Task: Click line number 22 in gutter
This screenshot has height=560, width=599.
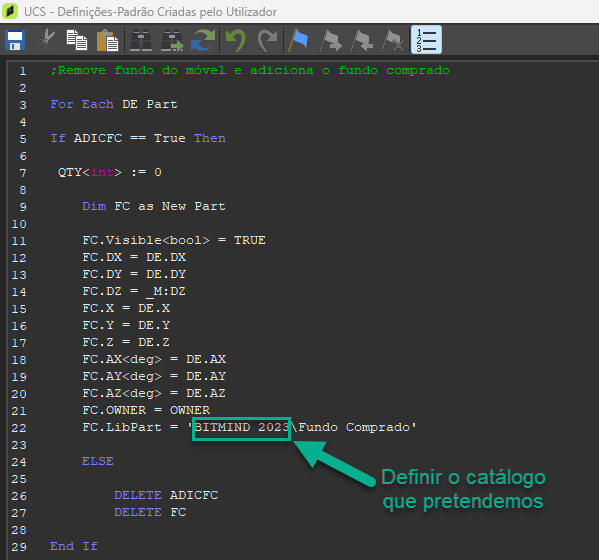Action: coord(19,428)
